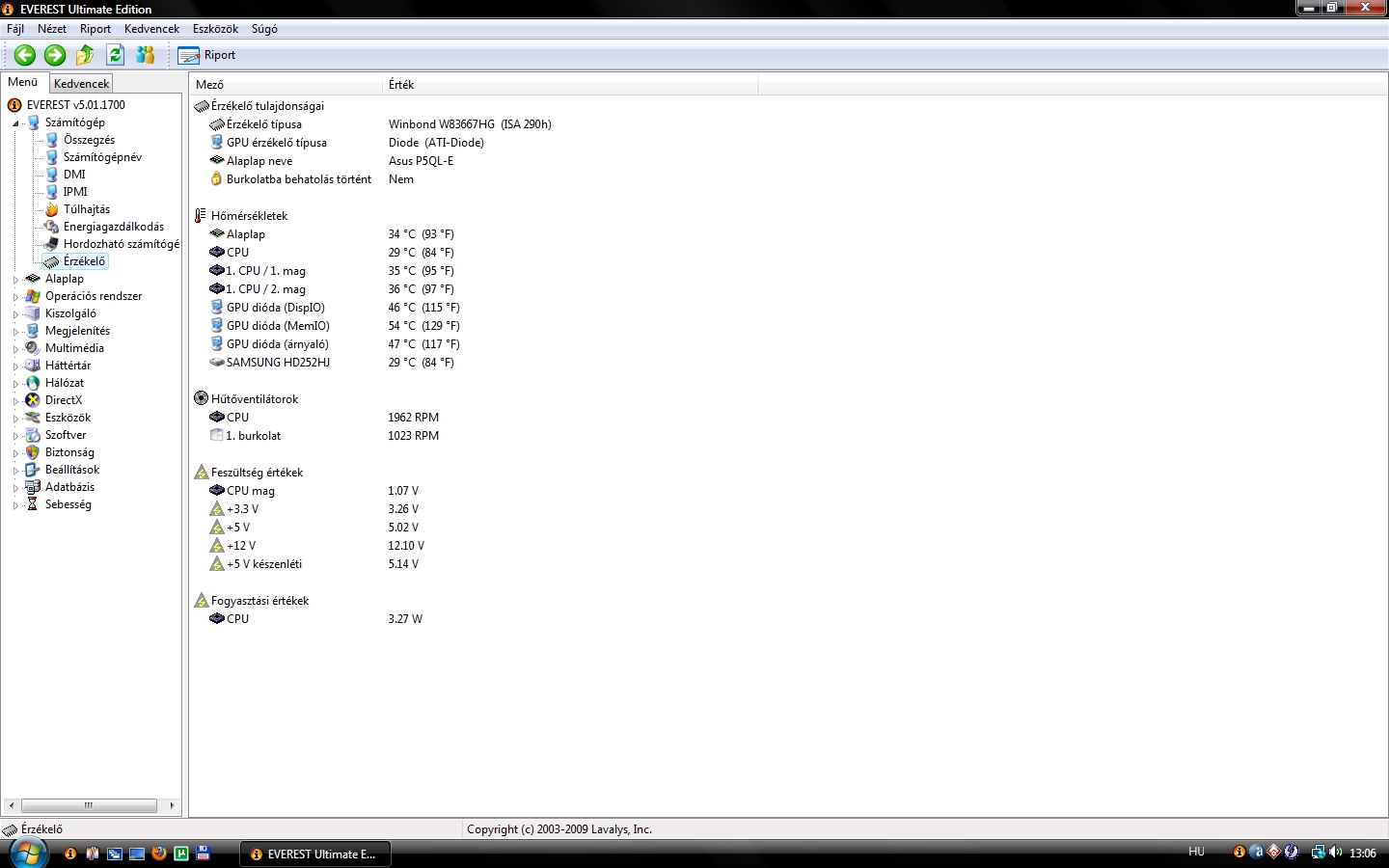Click the Sebesség hourglass icon
The height and width of the screenshot is (868, 1389).
33,504
